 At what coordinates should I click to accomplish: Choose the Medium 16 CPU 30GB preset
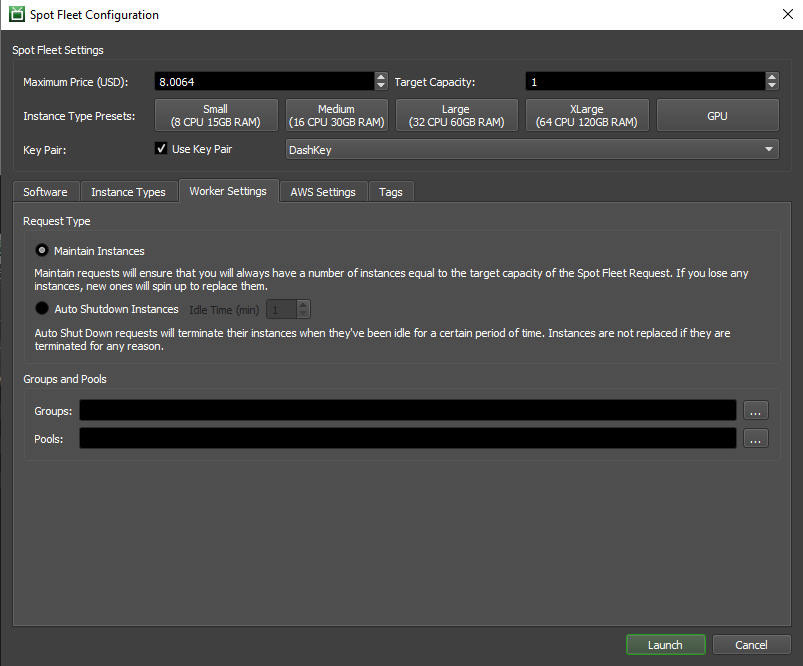pos(336,115)
